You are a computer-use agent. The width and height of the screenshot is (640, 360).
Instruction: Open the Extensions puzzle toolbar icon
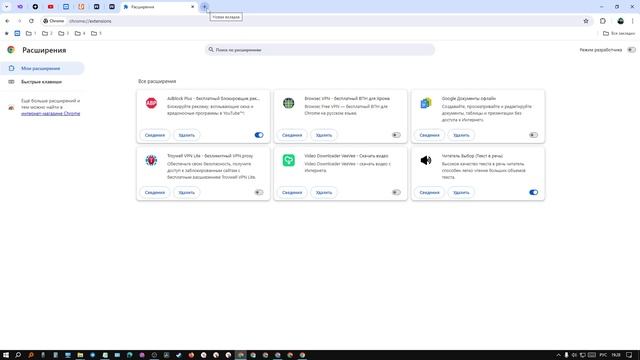[x=603, y=21]
